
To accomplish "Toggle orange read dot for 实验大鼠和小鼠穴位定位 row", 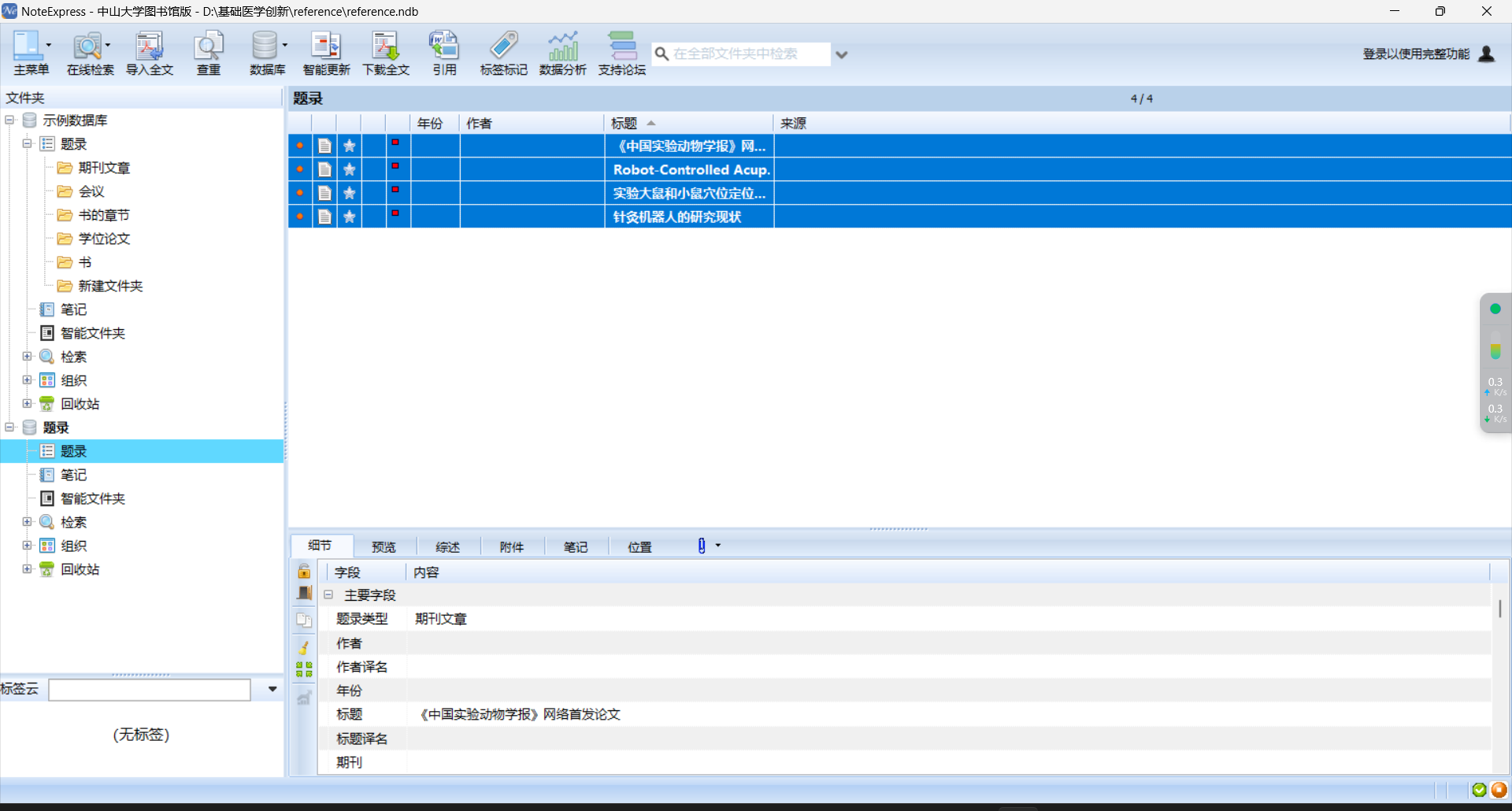I will coord(300,193).
